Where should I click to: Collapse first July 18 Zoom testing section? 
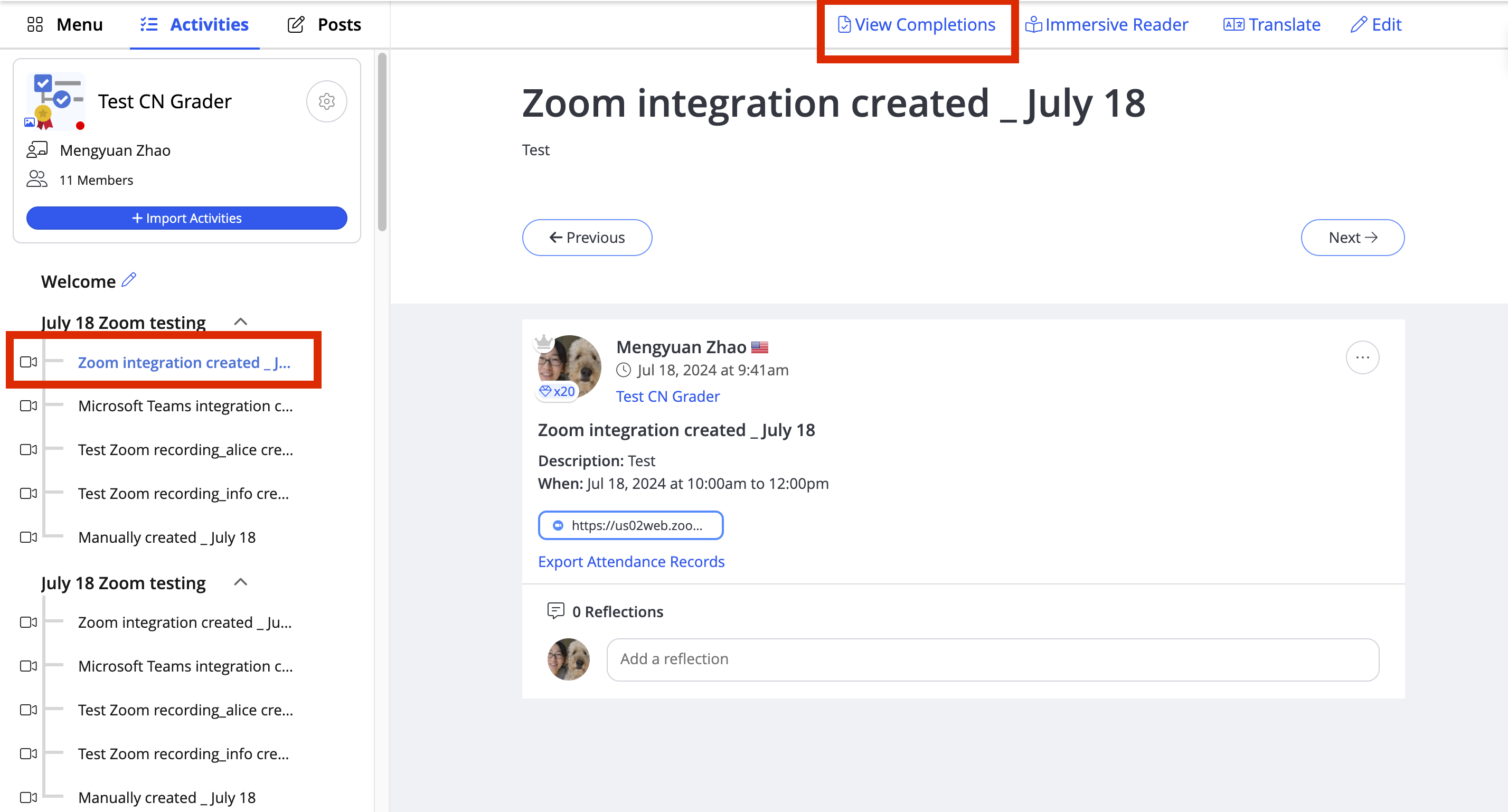(241, 322)
